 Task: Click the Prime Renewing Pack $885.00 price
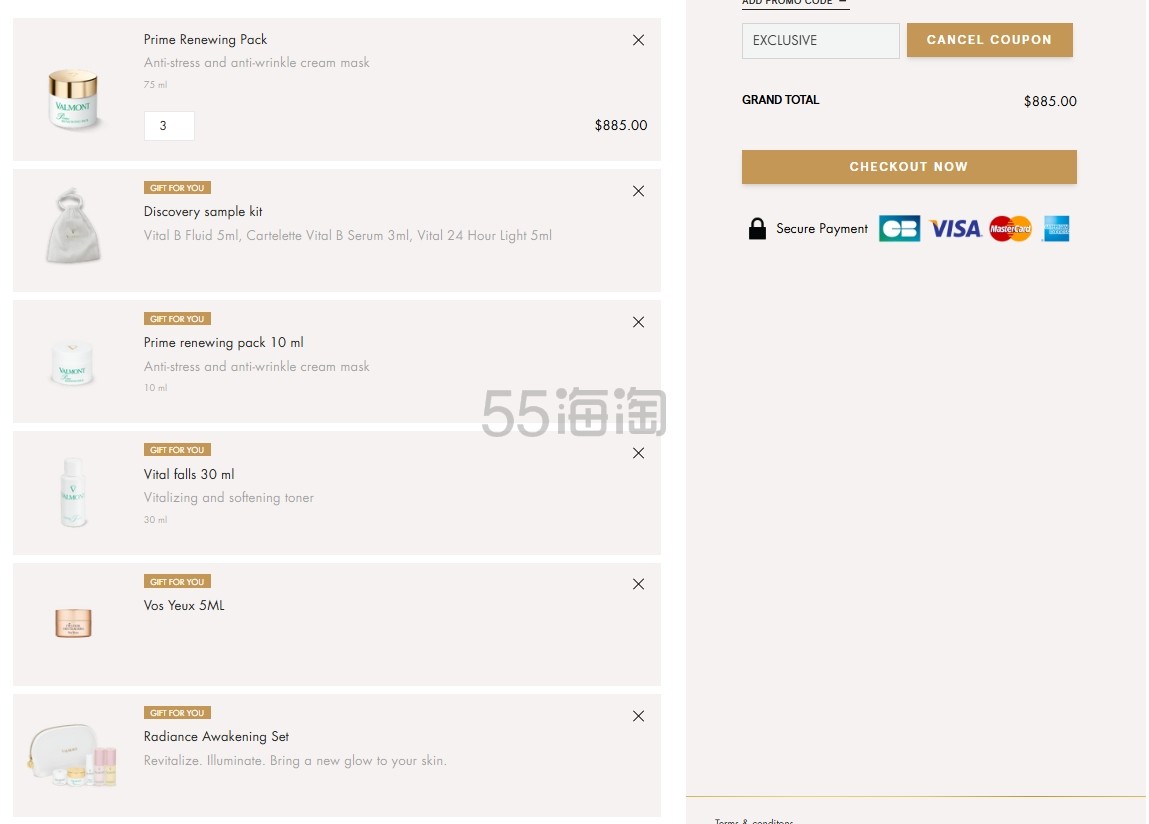point(621,125)
